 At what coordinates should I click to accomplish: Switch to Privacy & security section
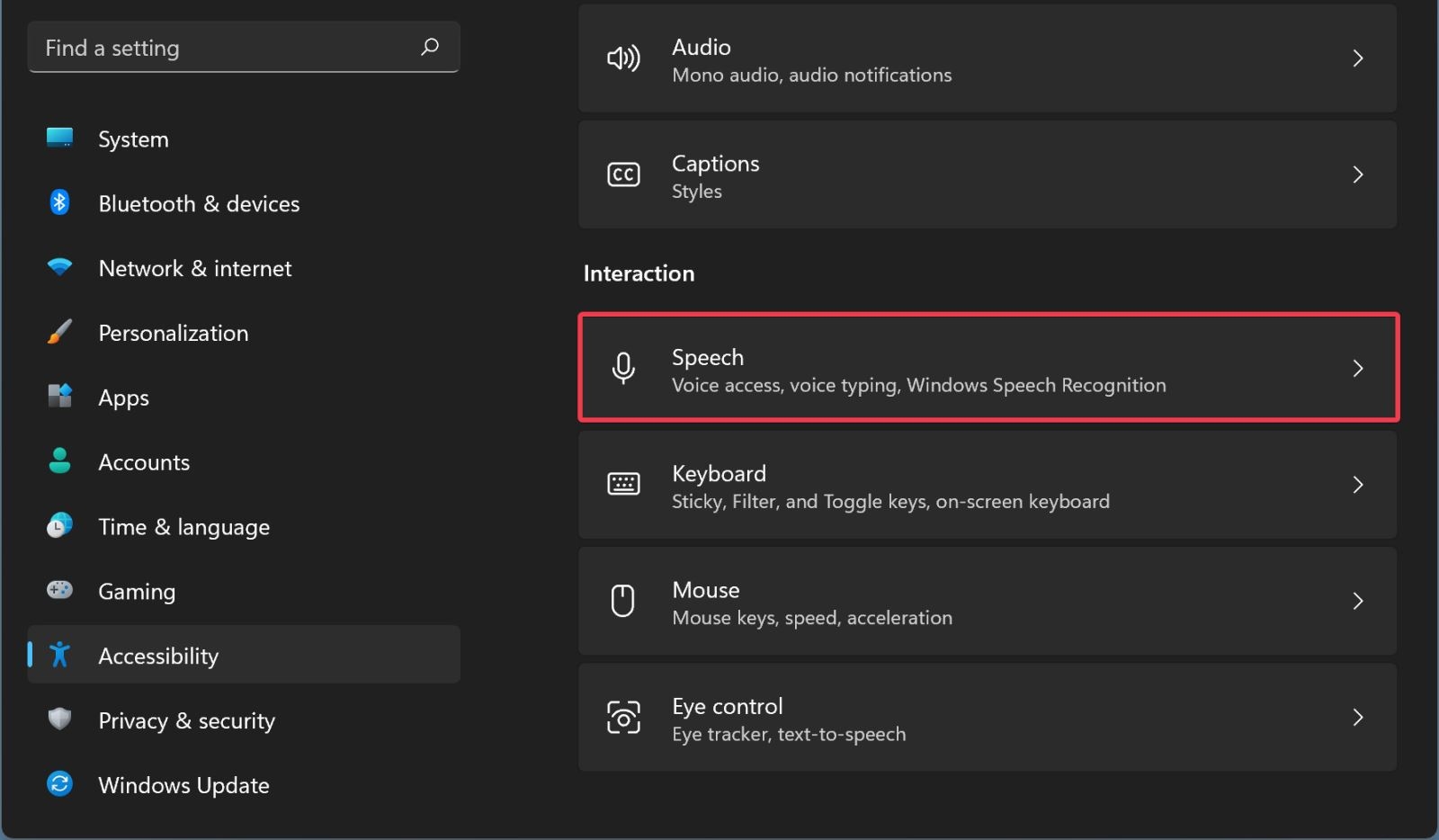(186, 720)
